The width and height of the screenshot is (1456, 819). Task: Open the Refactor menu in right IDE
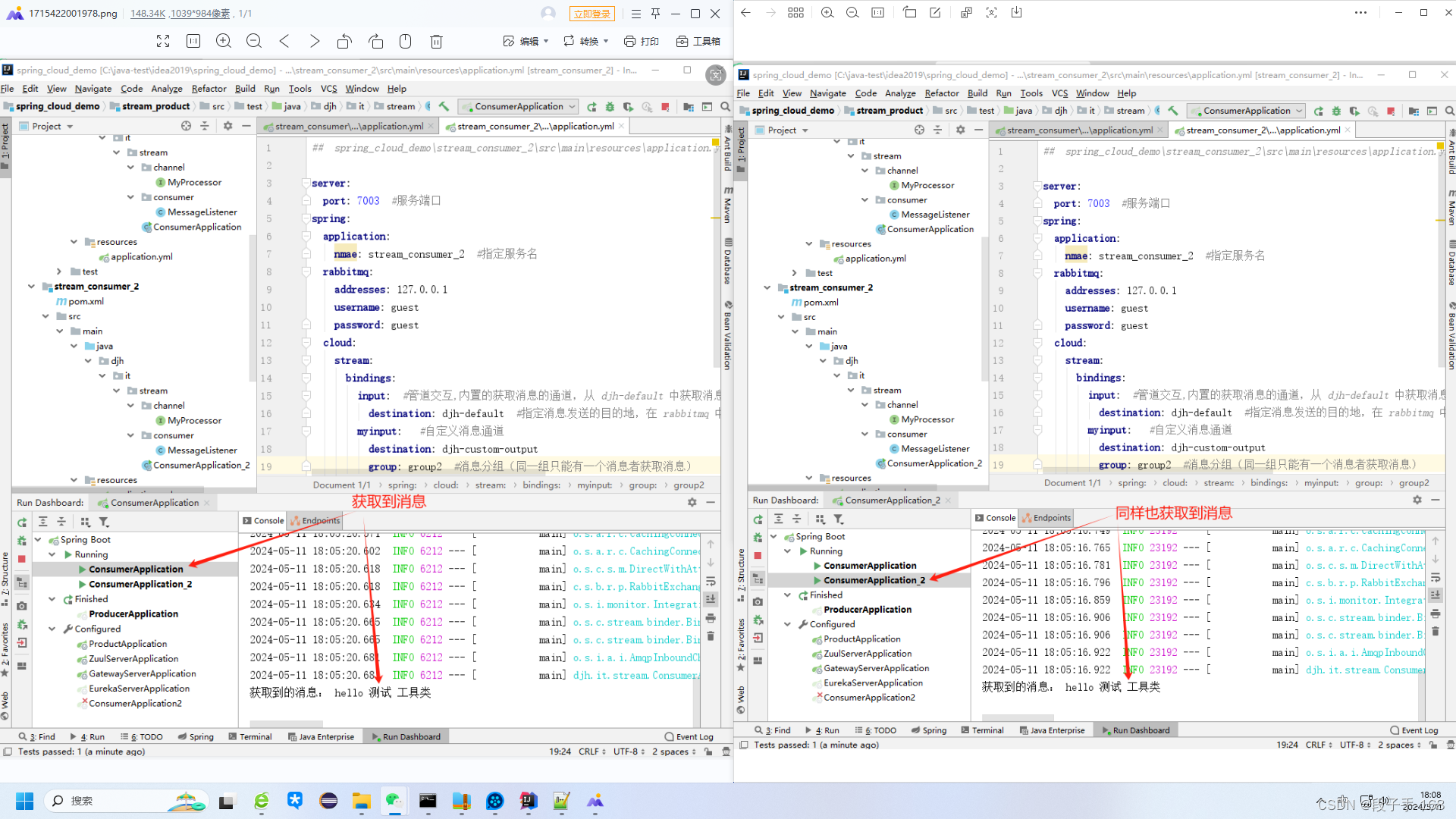(x=942, y=93)
